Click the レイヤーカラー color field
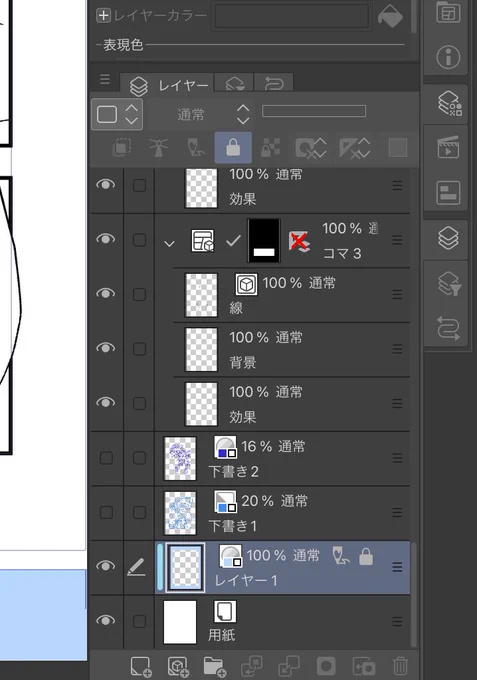Image resolution: width=477 pixels, height=680 pixels. coord(292,16)
